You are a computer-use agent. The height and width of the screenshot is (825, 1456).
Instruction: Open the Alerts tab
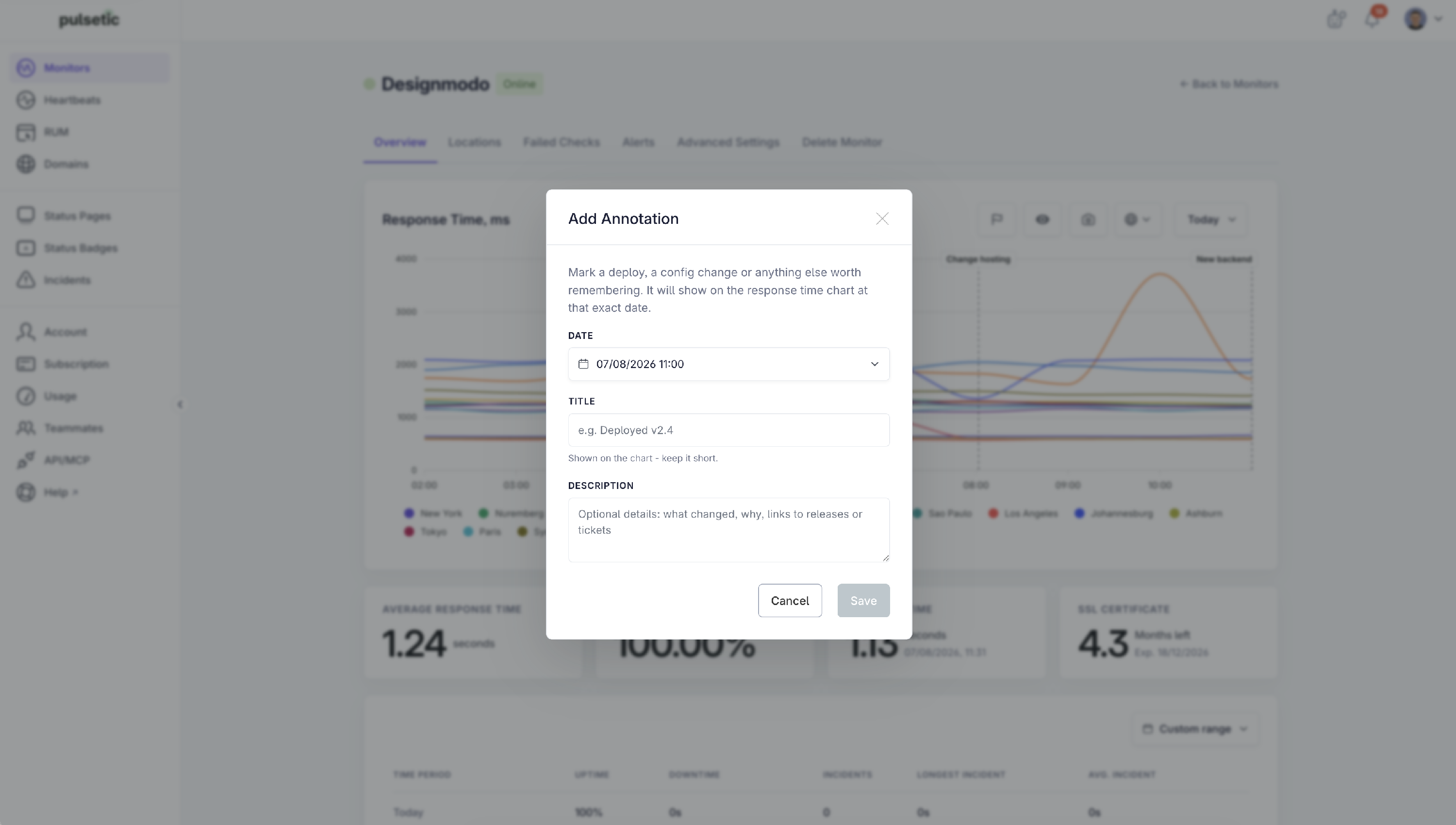638,142
